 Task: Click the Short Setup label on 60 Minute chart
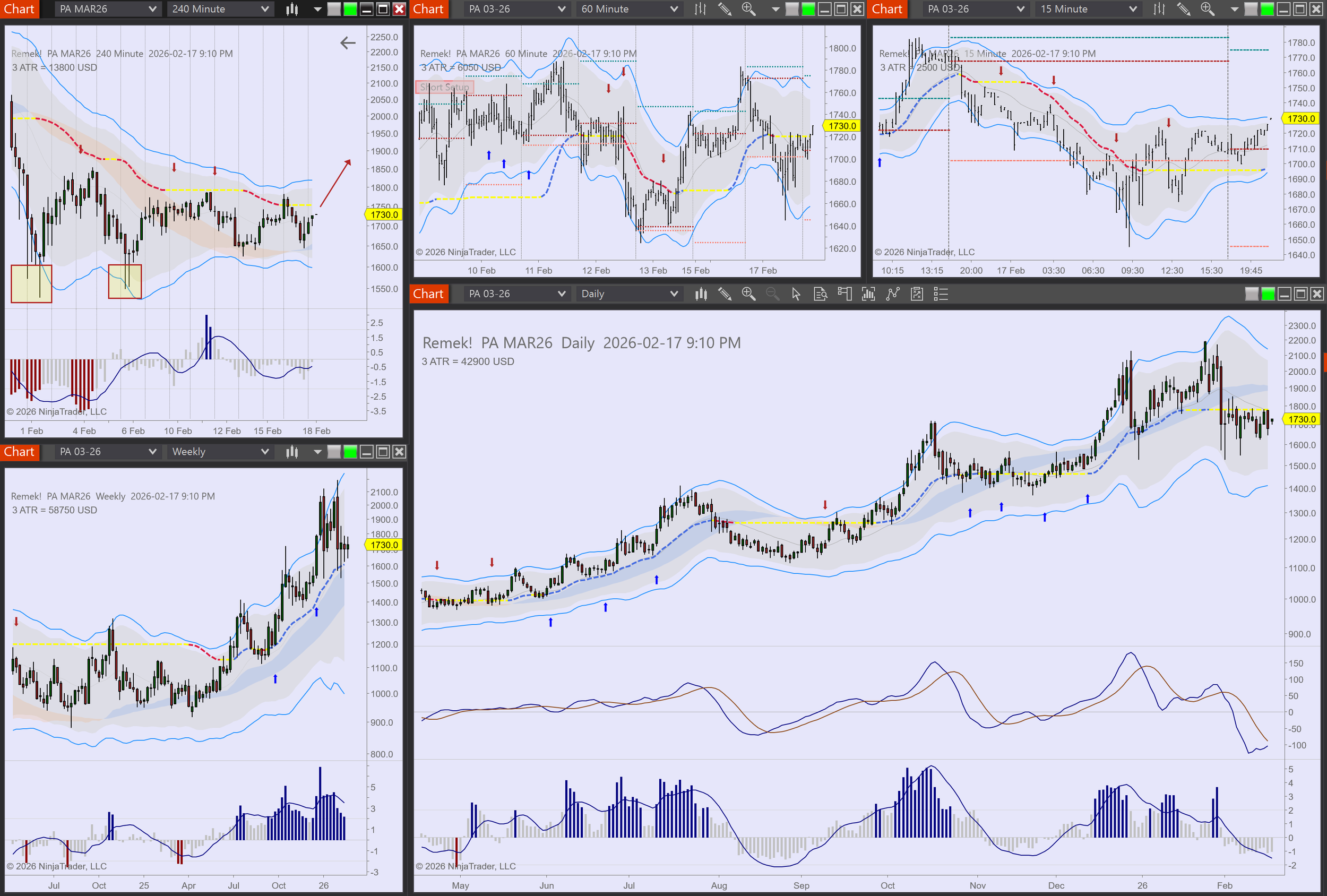pos(444,88)
